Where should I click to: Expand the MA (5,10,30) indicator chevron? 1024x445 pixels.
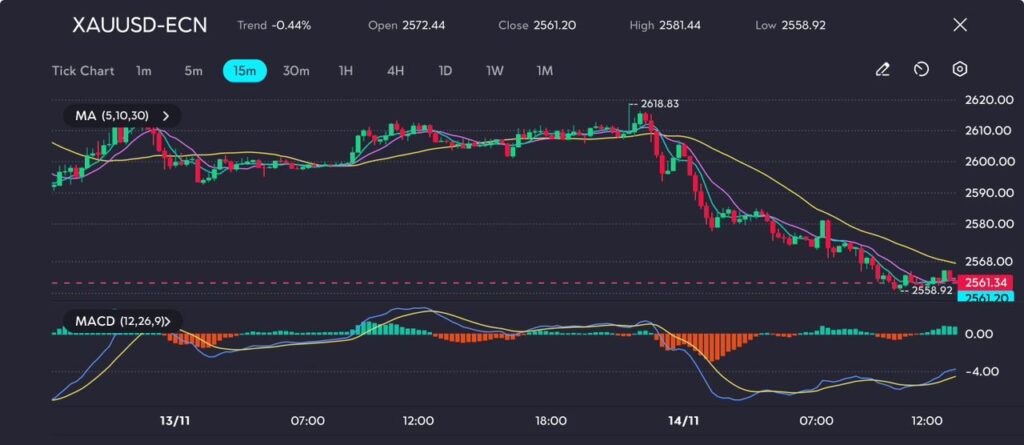[166, 116]
